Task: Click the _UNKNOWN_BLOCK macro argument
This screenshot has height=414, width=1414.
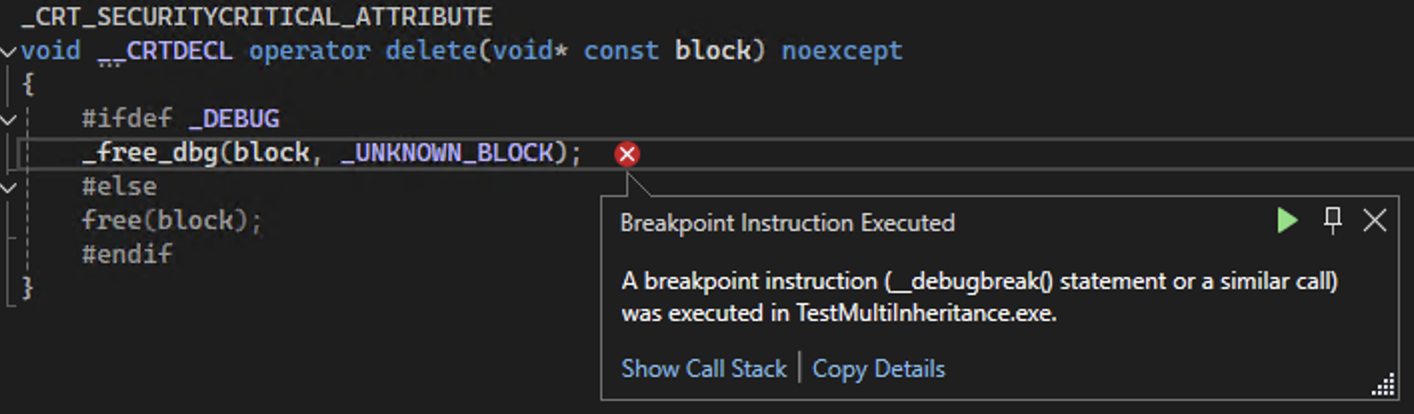Action: click(x=447, y=153)
